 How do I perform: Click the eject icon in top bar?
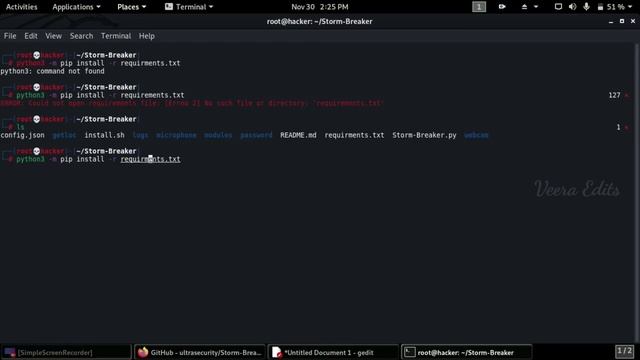(x=524, y=7)
